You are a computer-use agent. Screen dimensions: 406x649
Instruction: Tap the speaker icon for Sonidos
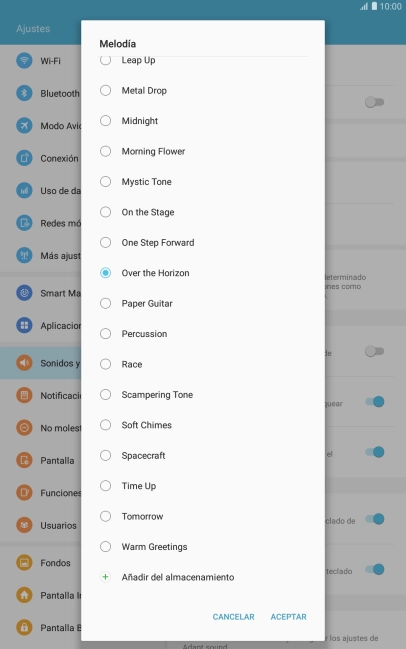pyautogui.click(x=24, y=363)
